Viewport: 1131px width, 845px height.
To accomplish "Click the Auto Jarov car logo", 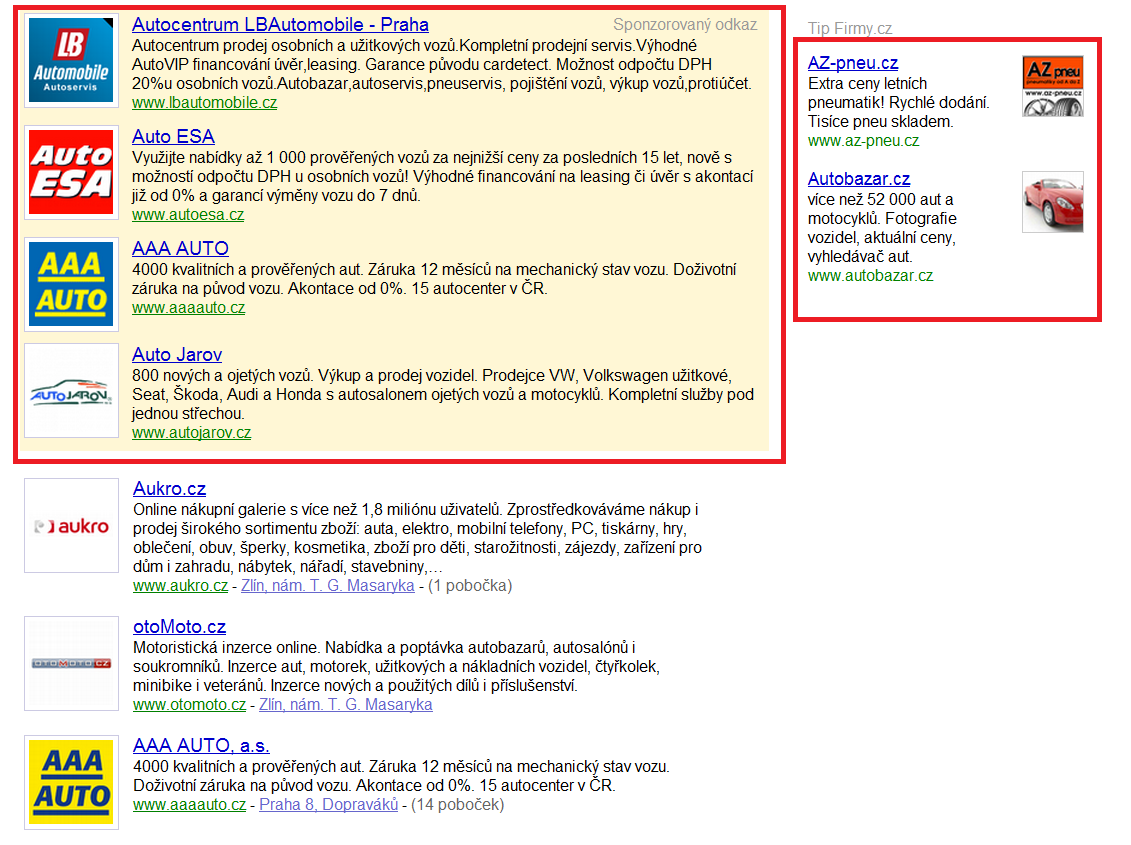I will point(71,390).
